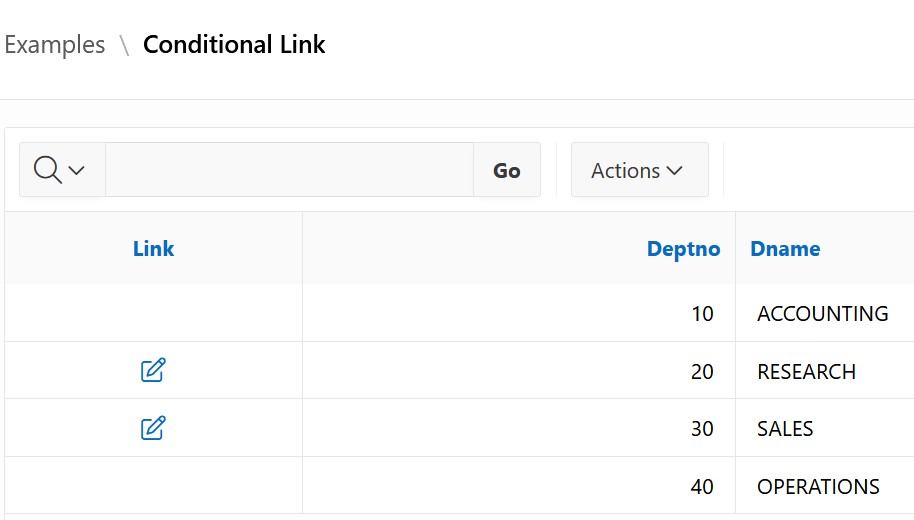The width and height of the screenshot is (914, 520).
Task: Select the OPERATIONS department name cell
Action: tap(818, 487)
